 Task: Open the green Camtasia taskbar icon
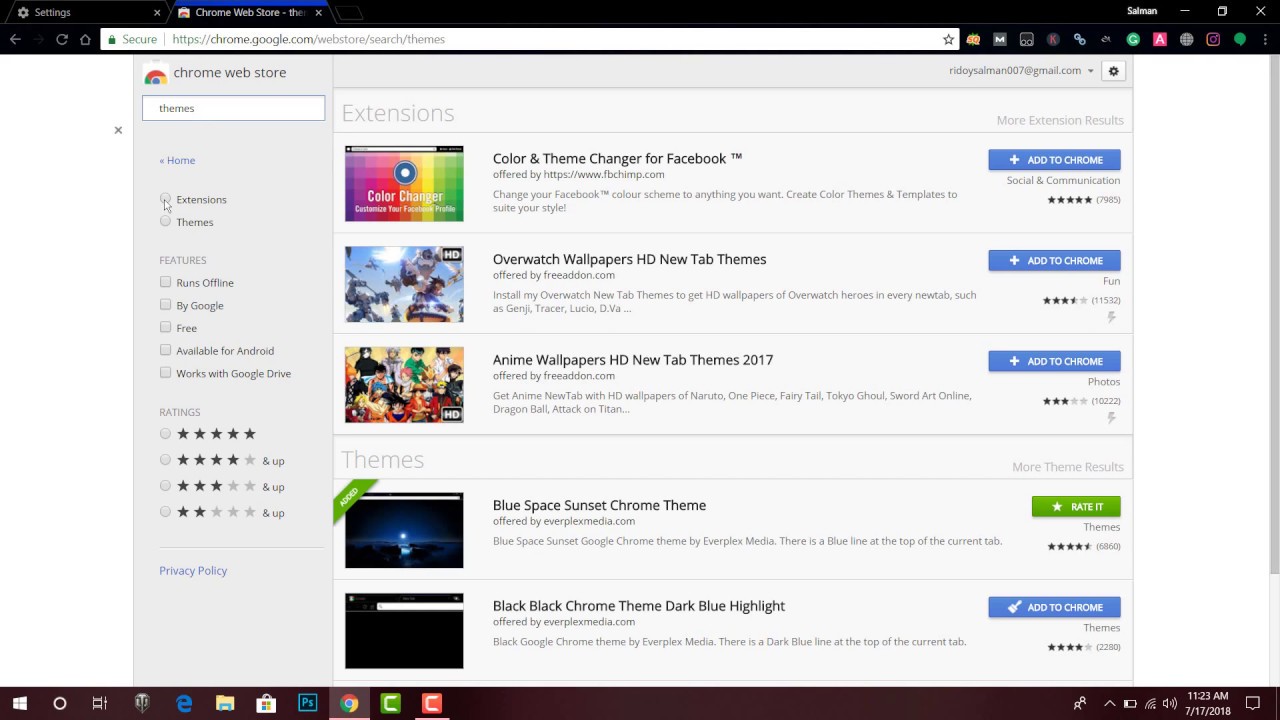click(390, 703)
